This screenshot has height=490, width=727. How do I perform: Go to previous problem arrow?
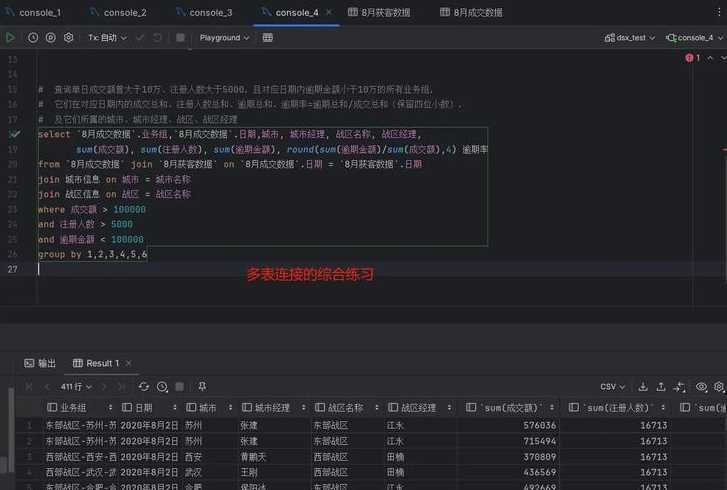(x=710, y=58)
